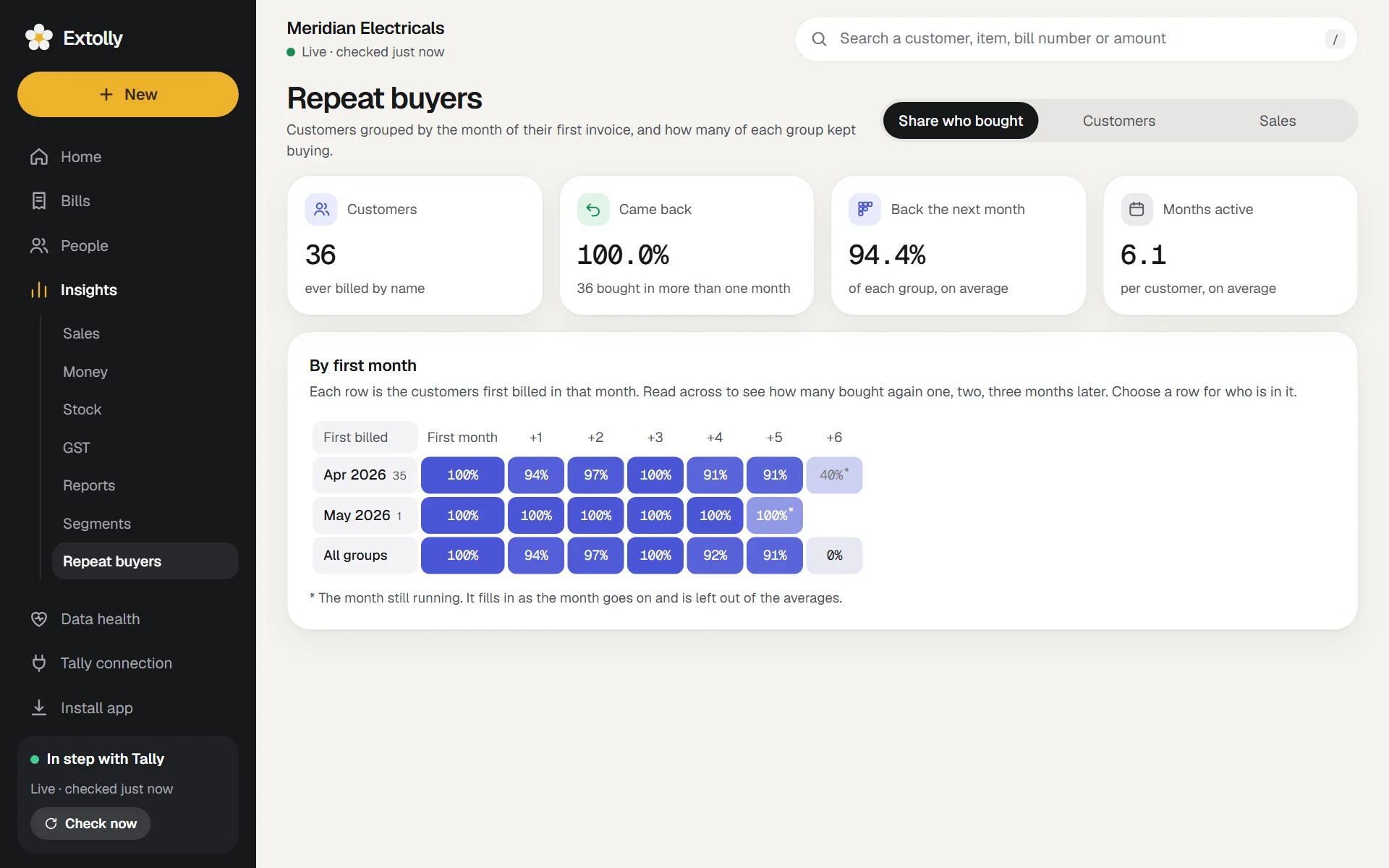Viewport: 1389px width, 868px height.
Task: Click the 6.1 months active value
Action: click(x=1143, y=255)
